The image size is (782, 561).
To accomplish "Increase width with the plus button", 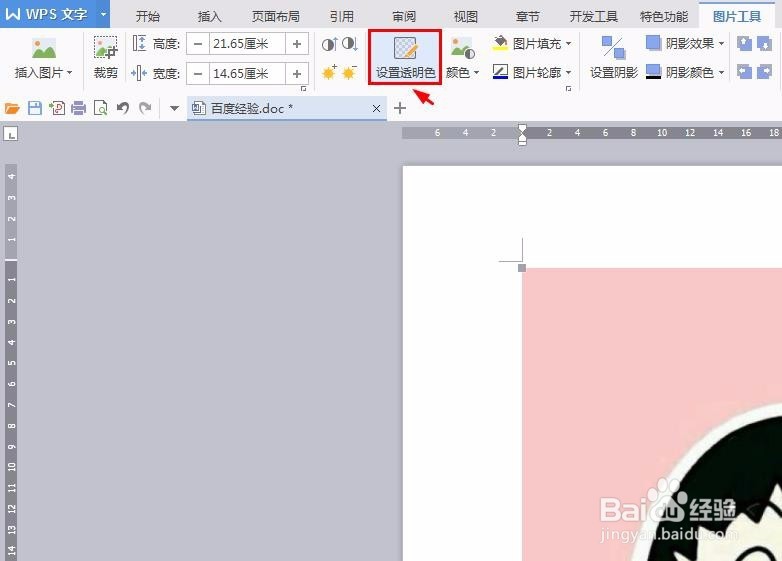I will tap(297, 74).
